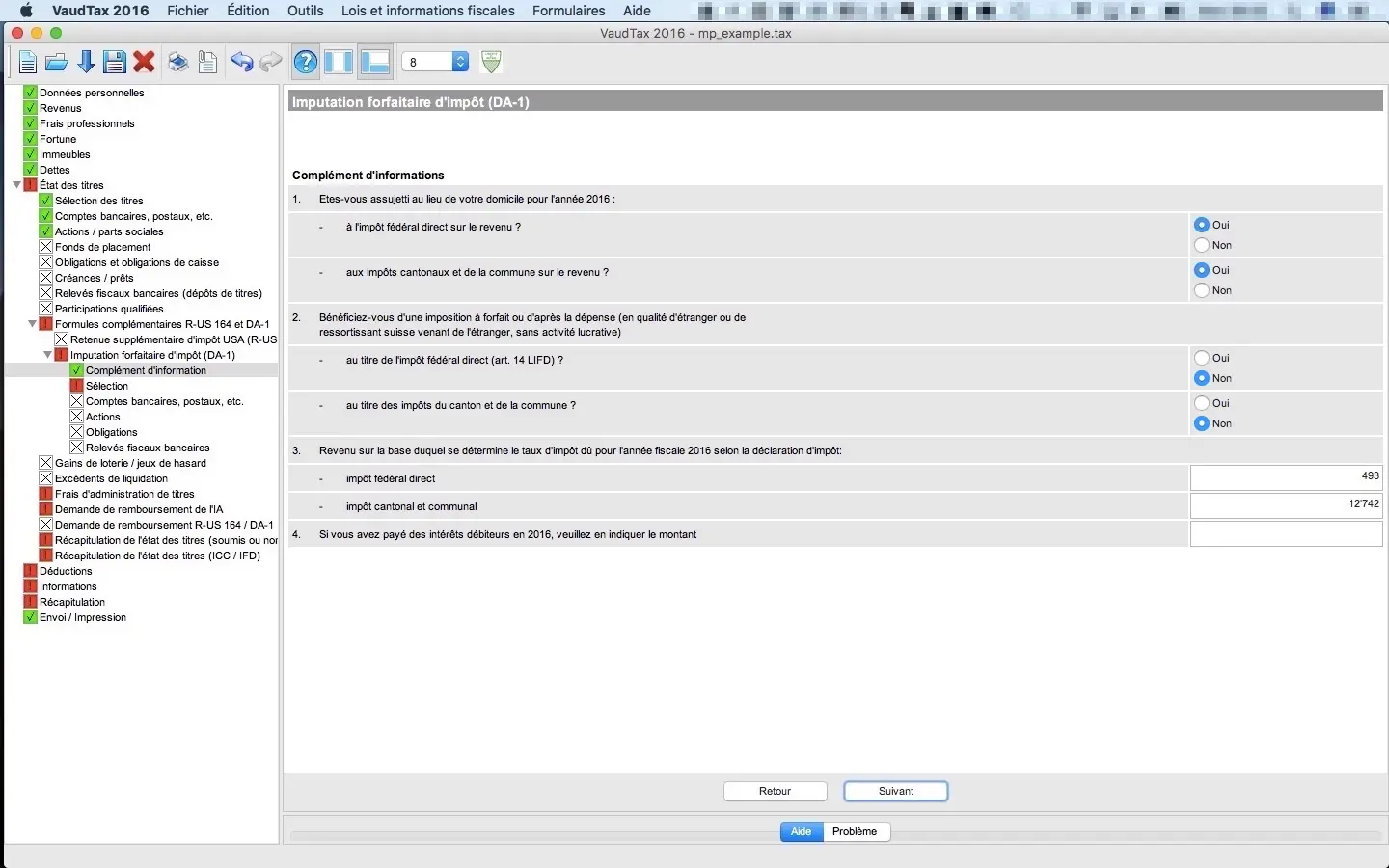Open Lois et informations fiscales menu
The width and height of the screenshot is (1389, 868).
428,11
